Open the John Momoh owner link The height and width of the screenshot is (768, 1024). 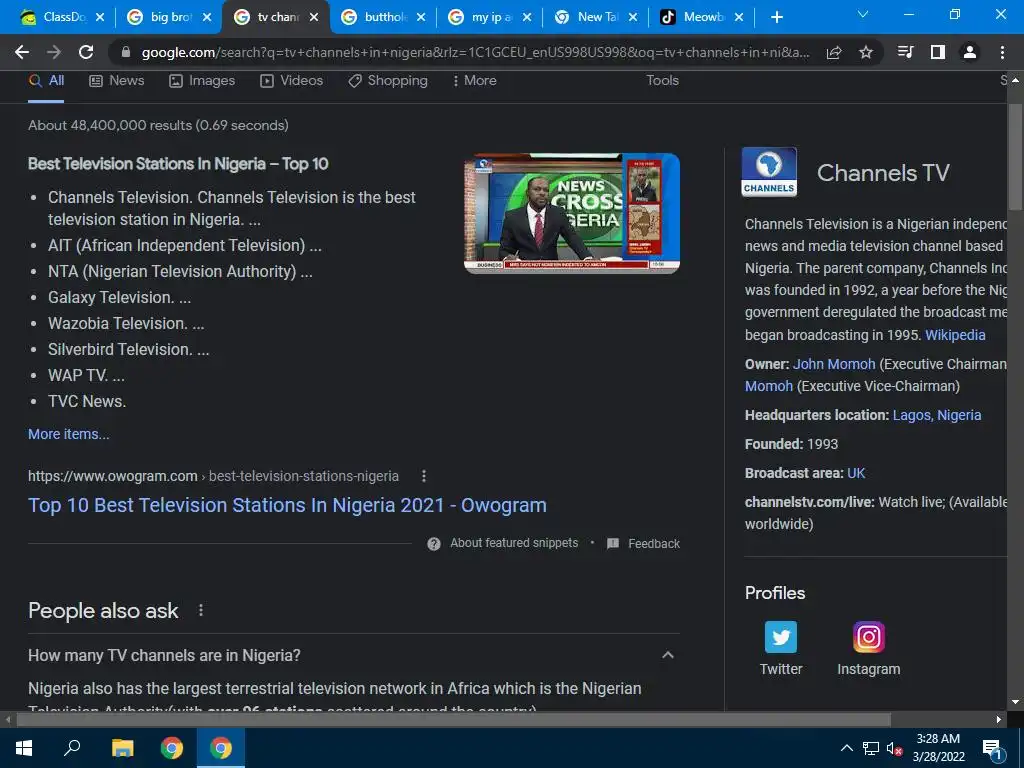pyautogui.click(x=834, y=364)
